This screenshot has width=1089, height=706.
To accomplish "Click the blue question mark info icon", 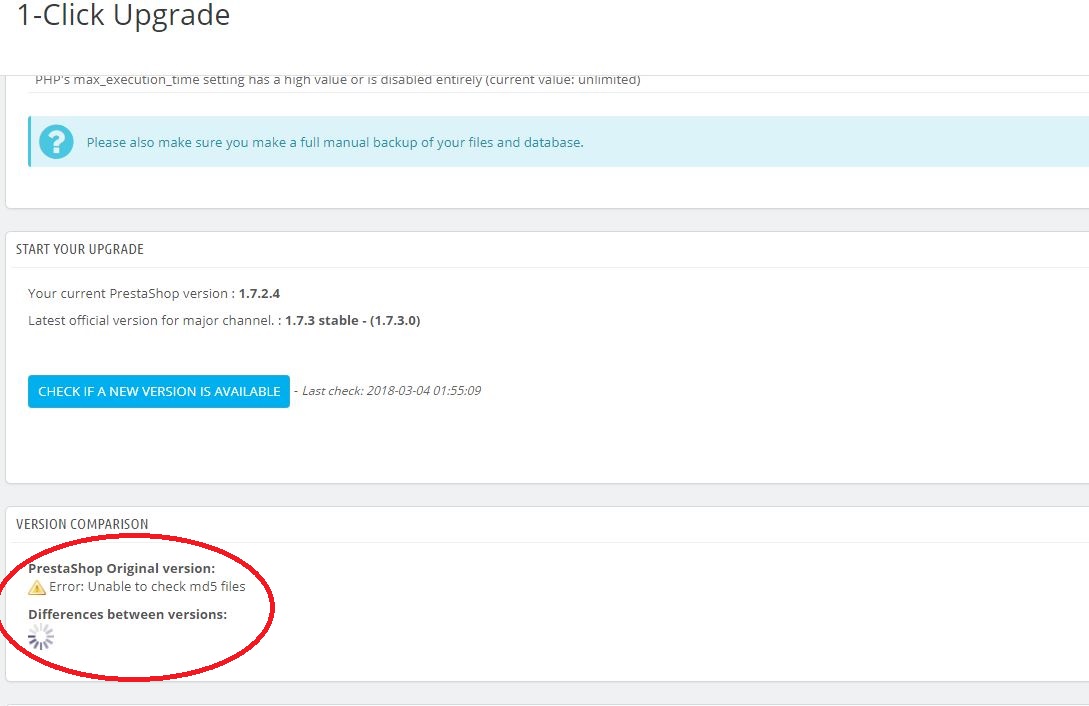I will (x=56, y=142).
